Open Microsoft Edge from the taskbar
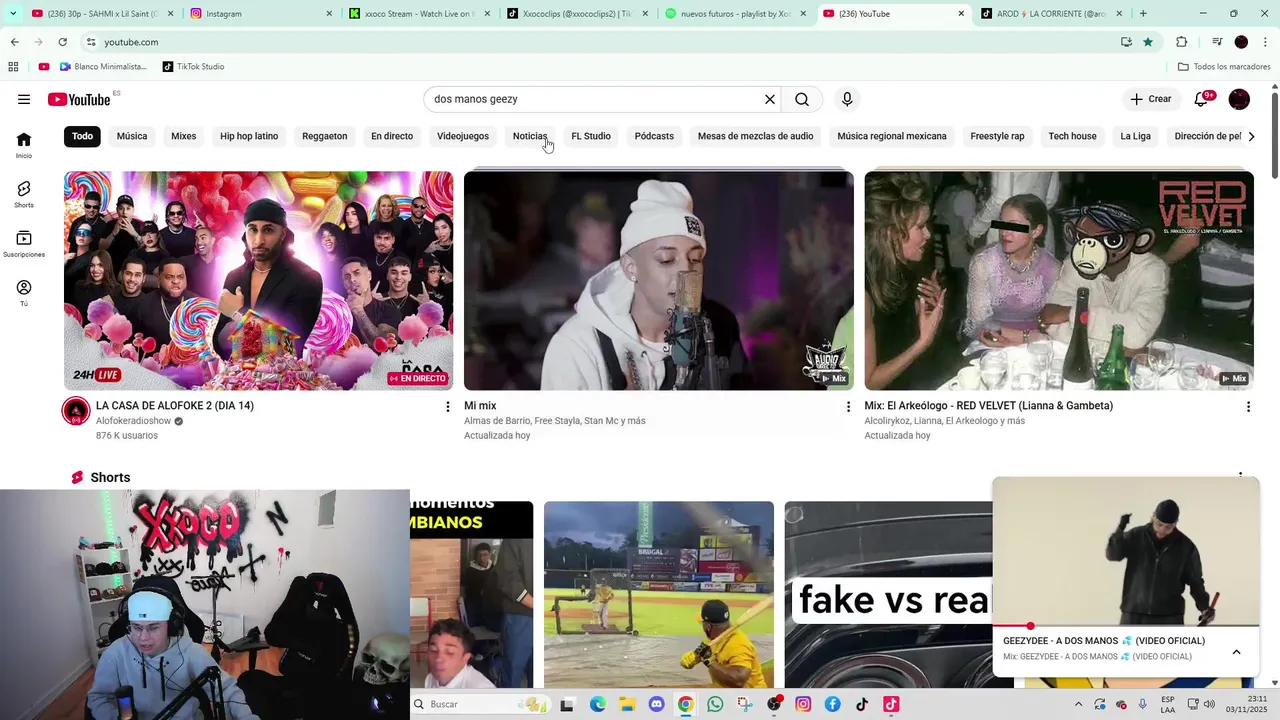 tap(597, 704)
